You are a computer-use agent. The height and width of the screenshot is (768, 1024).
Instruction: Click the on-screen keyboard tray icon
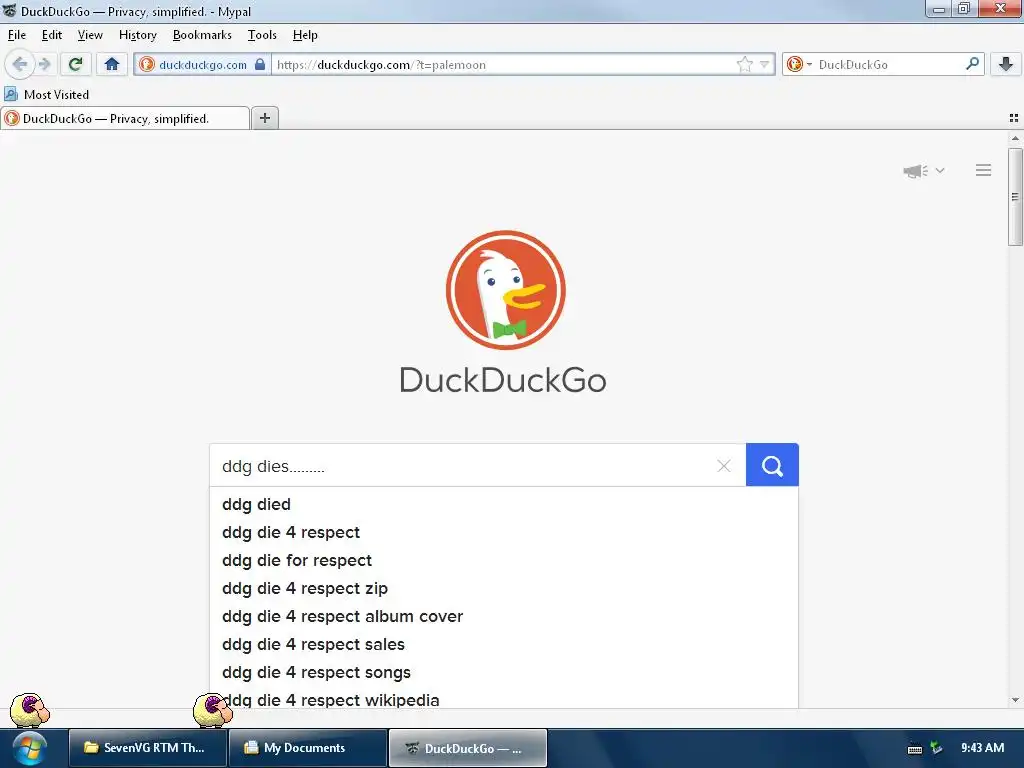click(915, 749)
